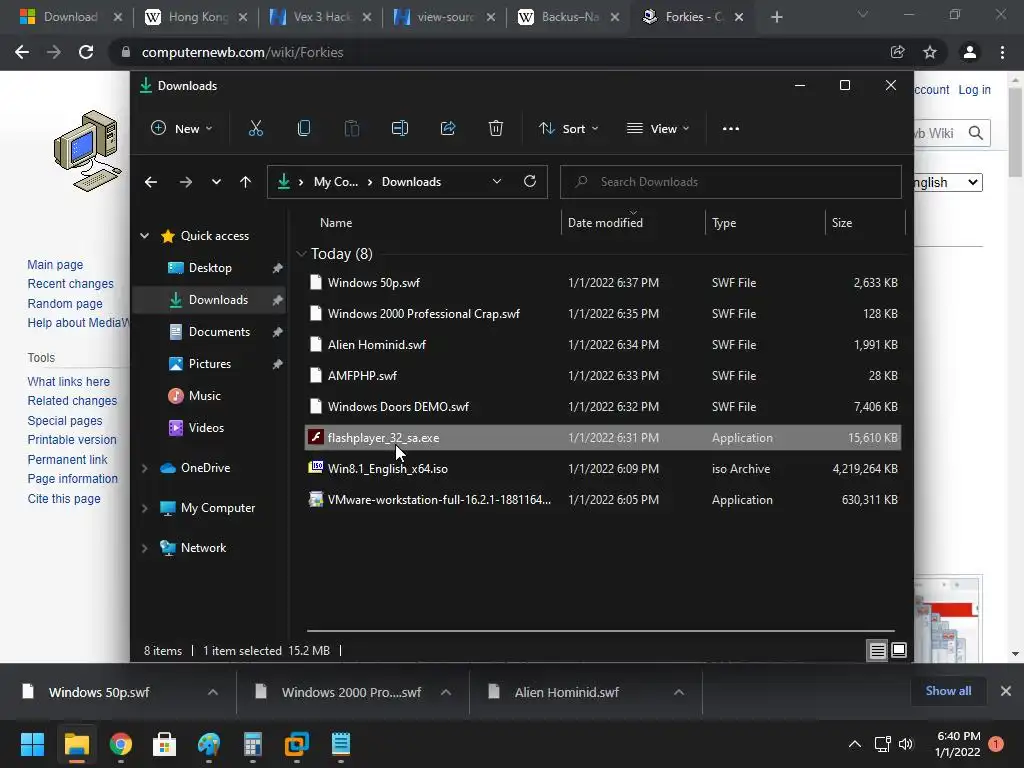Select Documents in Quick access
Image resolution: width=1024 pixels, height=768 pixels.
pyautogui.click(x=209, y=332)
